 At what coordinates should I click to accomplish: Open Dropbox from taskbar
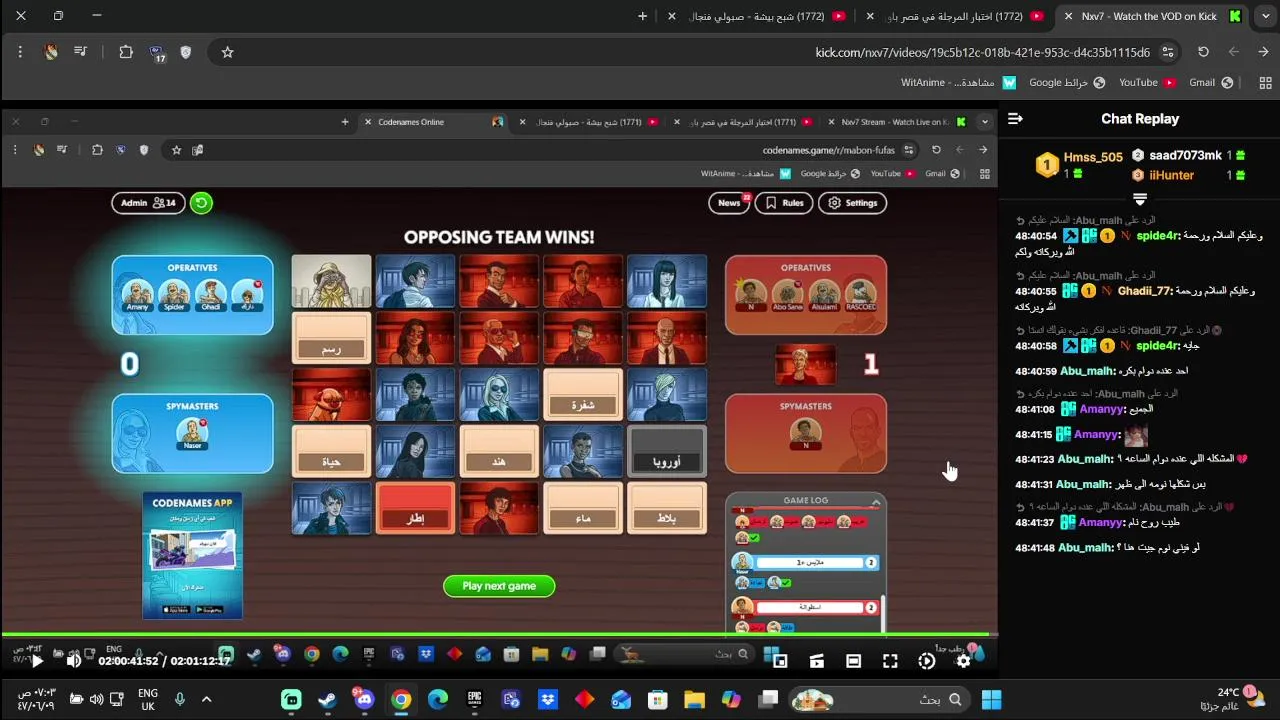pos(548,699)
